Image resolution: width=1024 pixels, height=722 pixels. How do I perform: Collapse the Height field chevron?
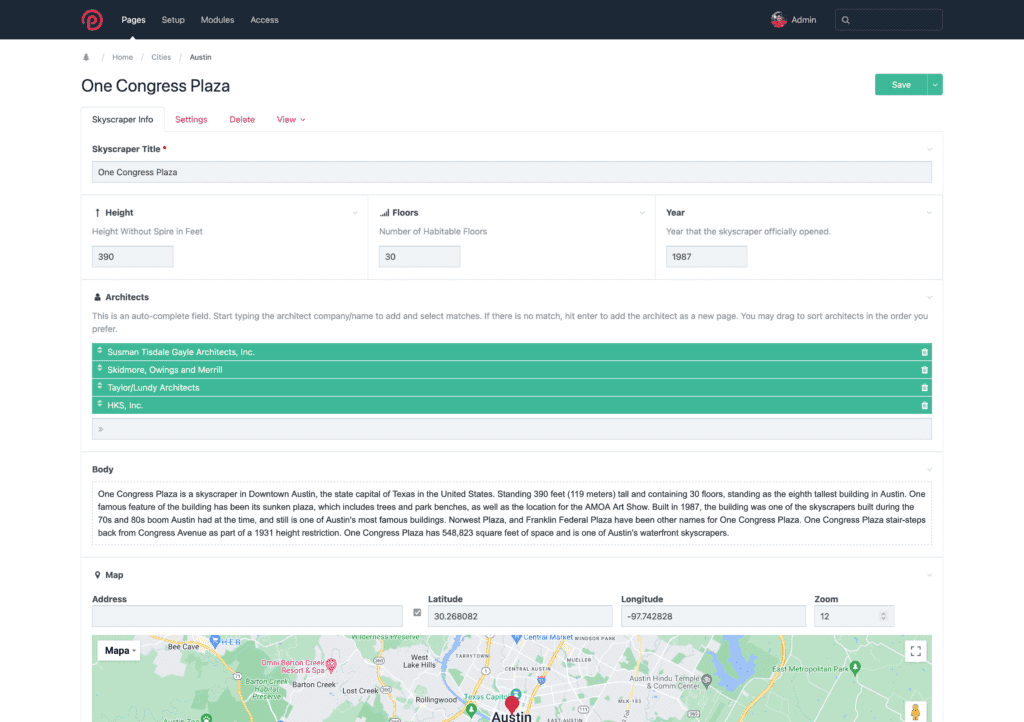coord(355,213)
